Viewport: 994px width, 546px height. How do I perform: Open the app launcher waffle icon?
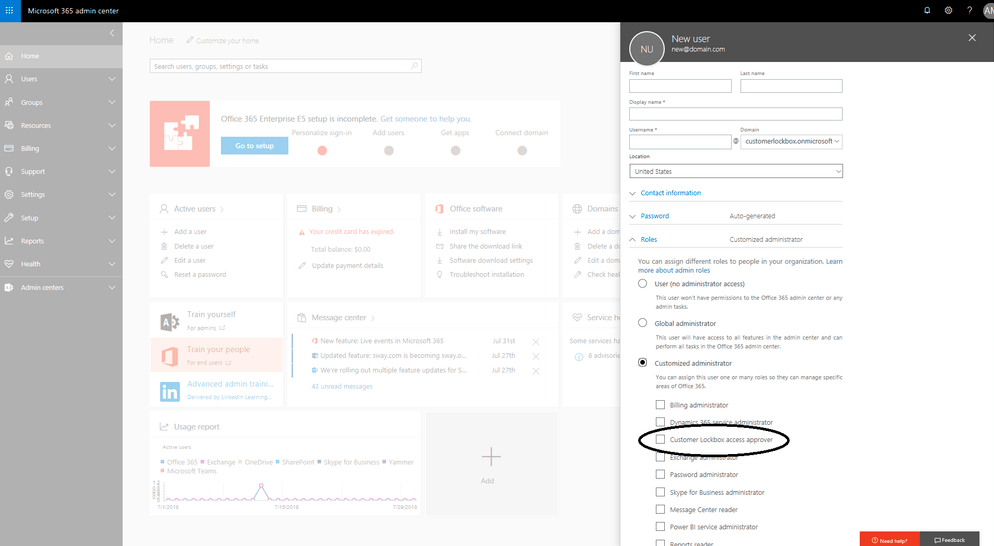[x=10, y=10]
